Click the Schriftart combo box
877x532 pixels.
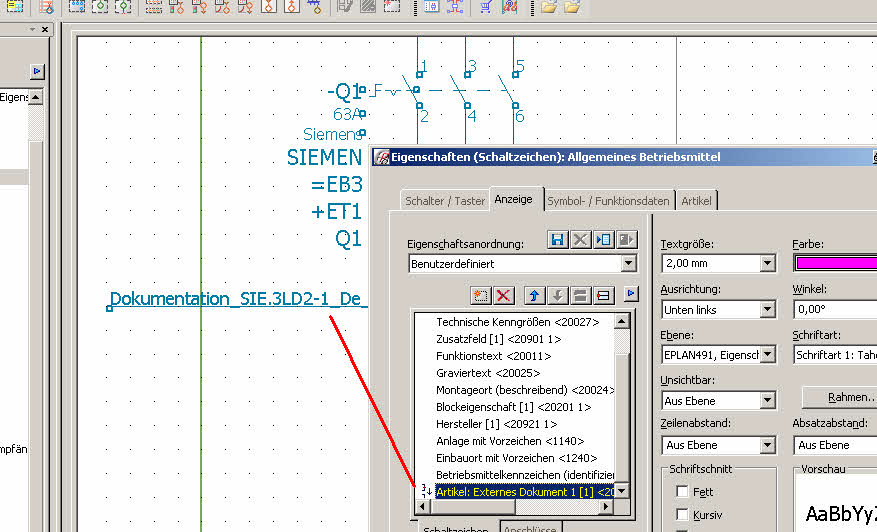pyautogui.click(x=835, y=355)
